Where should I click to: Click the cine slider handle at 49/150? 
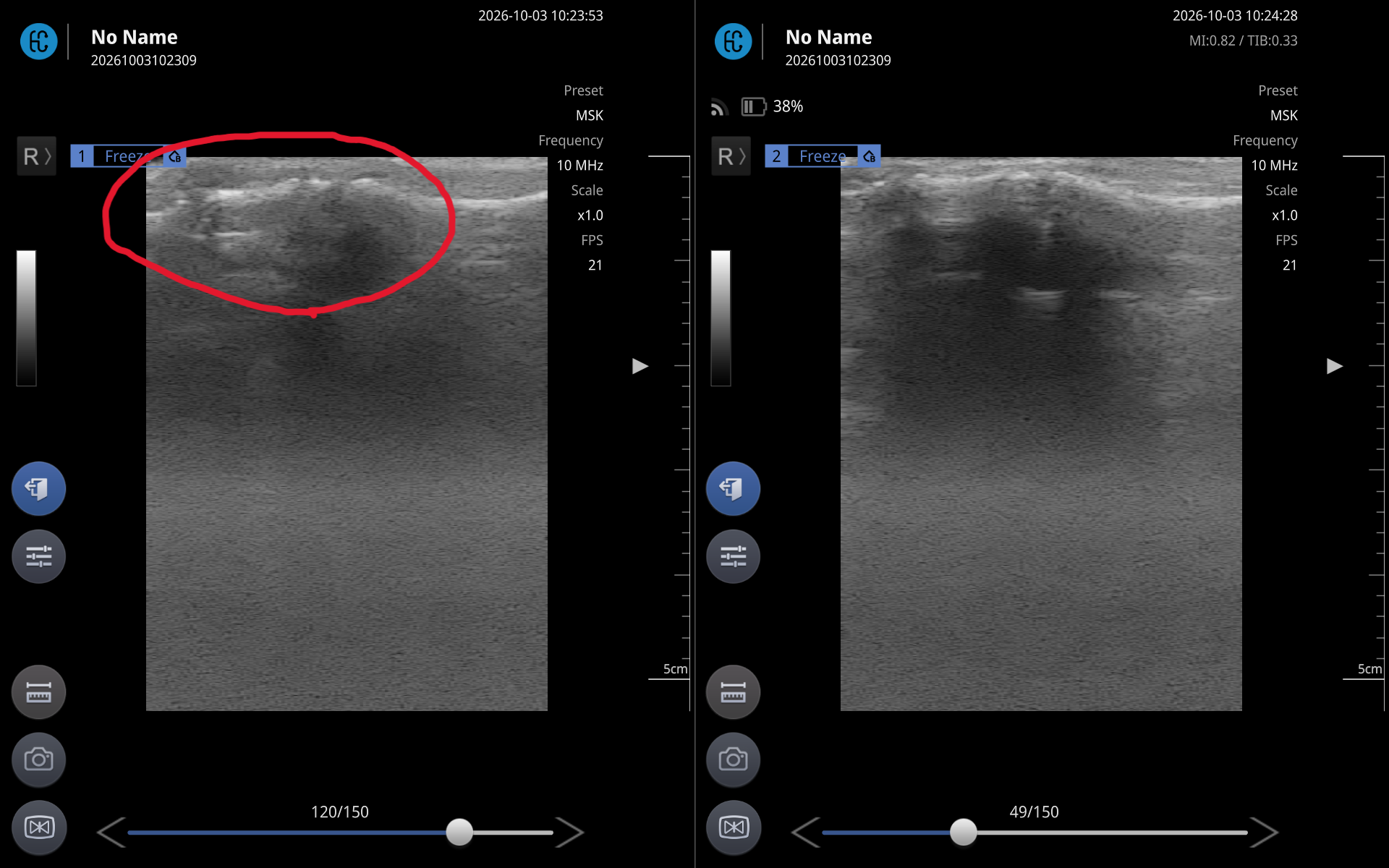pos(963,832)
